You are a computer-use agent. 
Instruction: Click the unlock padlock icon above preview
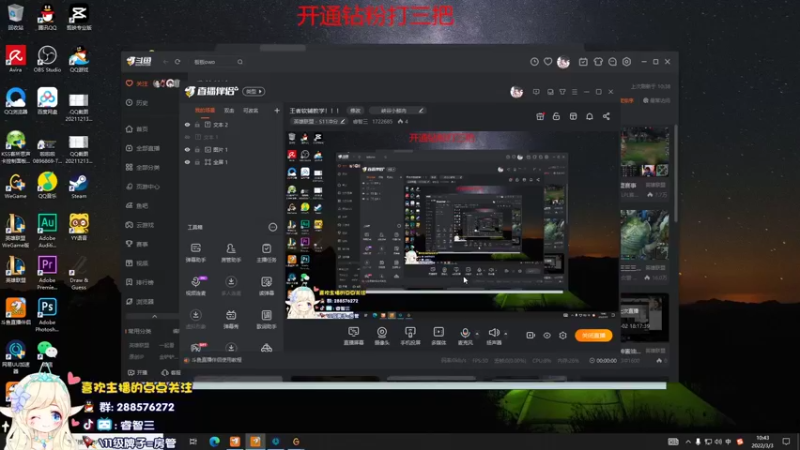point(556,116)
